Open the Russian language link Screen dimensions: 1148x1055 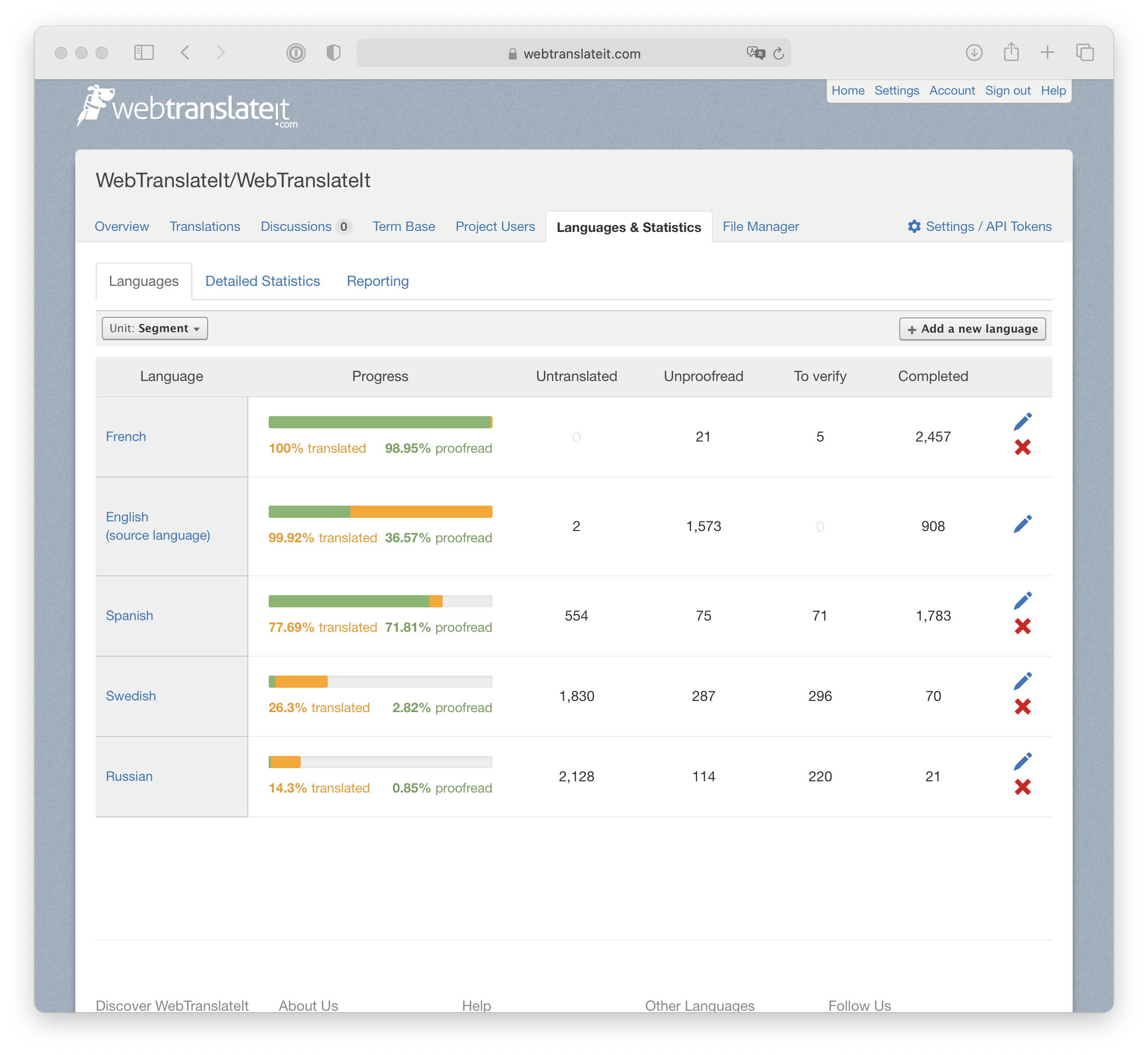tap(129, 776)
